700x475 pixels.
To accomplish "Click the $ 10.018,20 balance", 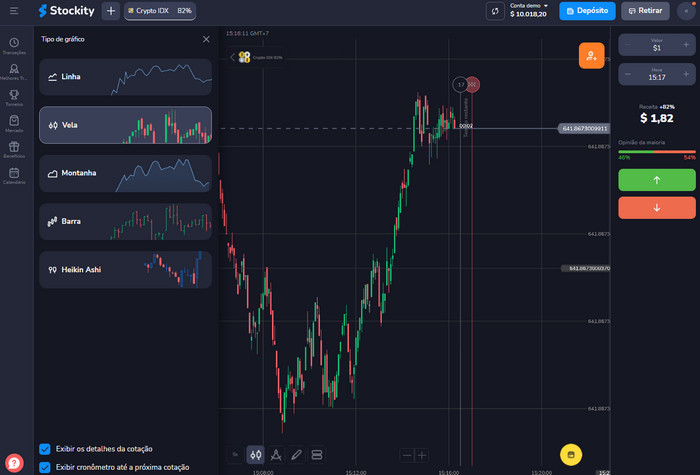I will [x=528, y=14].
